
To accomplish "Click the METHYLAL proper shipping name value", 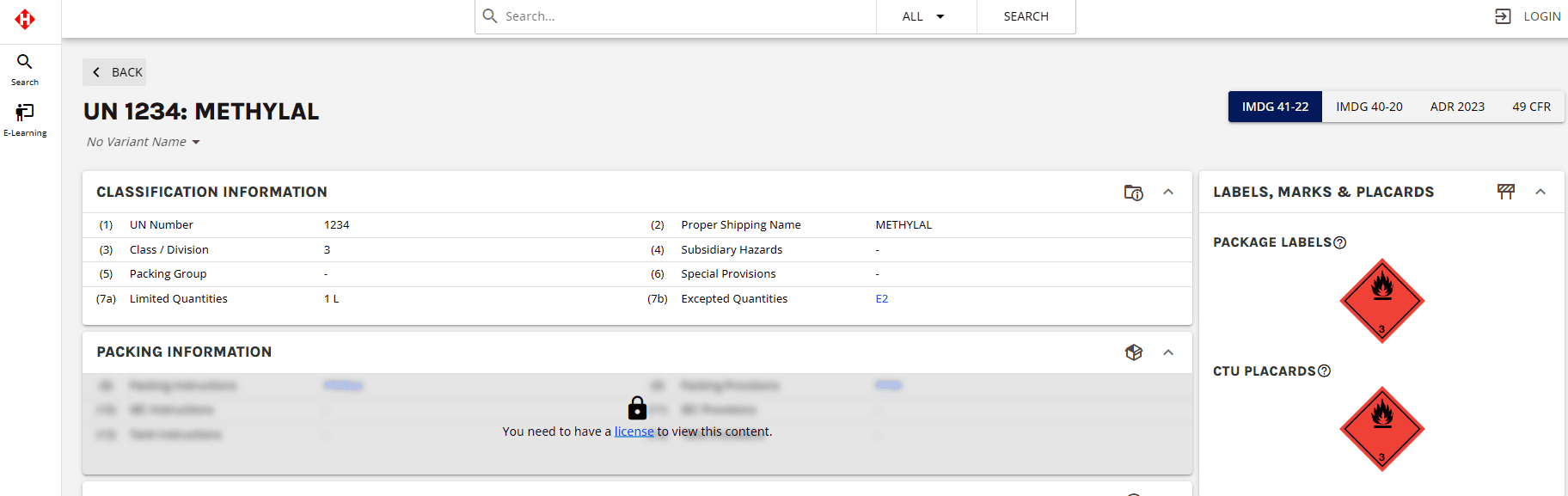I will click(903, 225).
